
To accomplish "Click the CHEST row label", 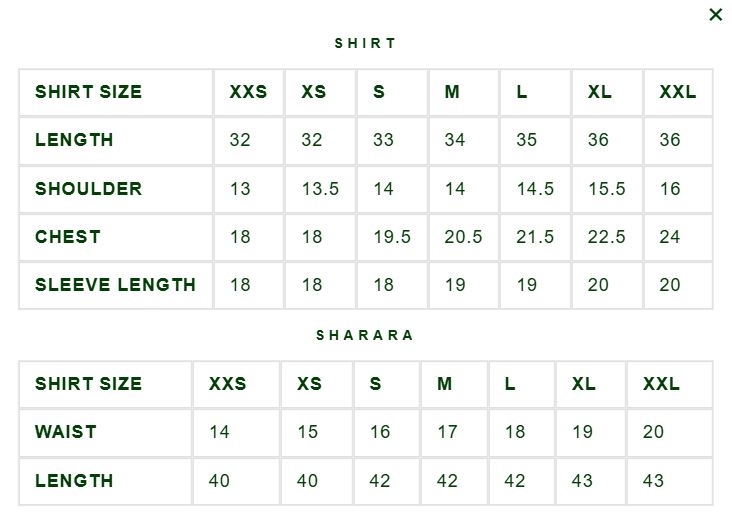I will (x=68, y=237).
